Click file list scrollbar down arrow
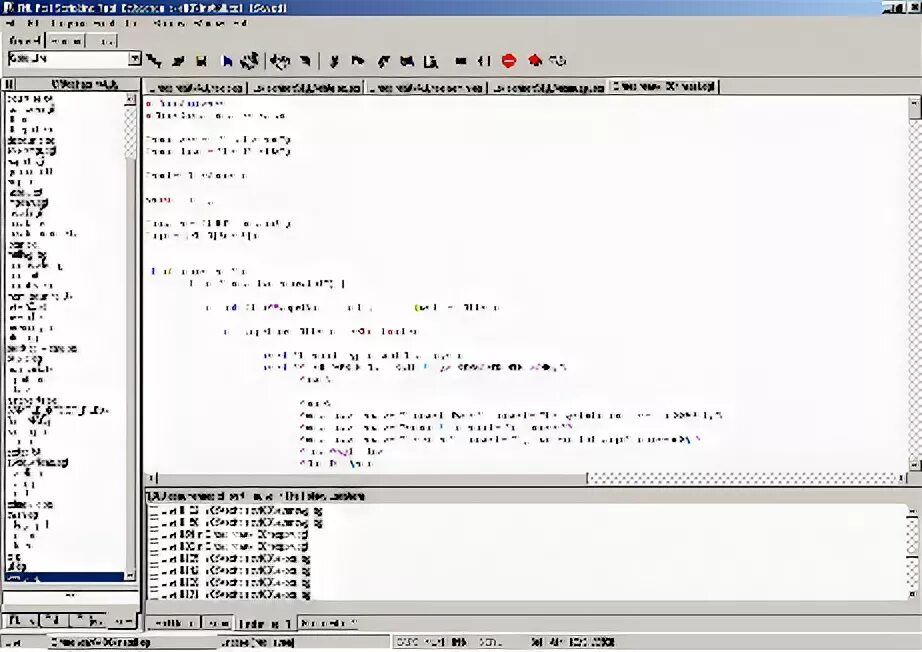Viewport: 922px width, 652px height. [131, 576]
